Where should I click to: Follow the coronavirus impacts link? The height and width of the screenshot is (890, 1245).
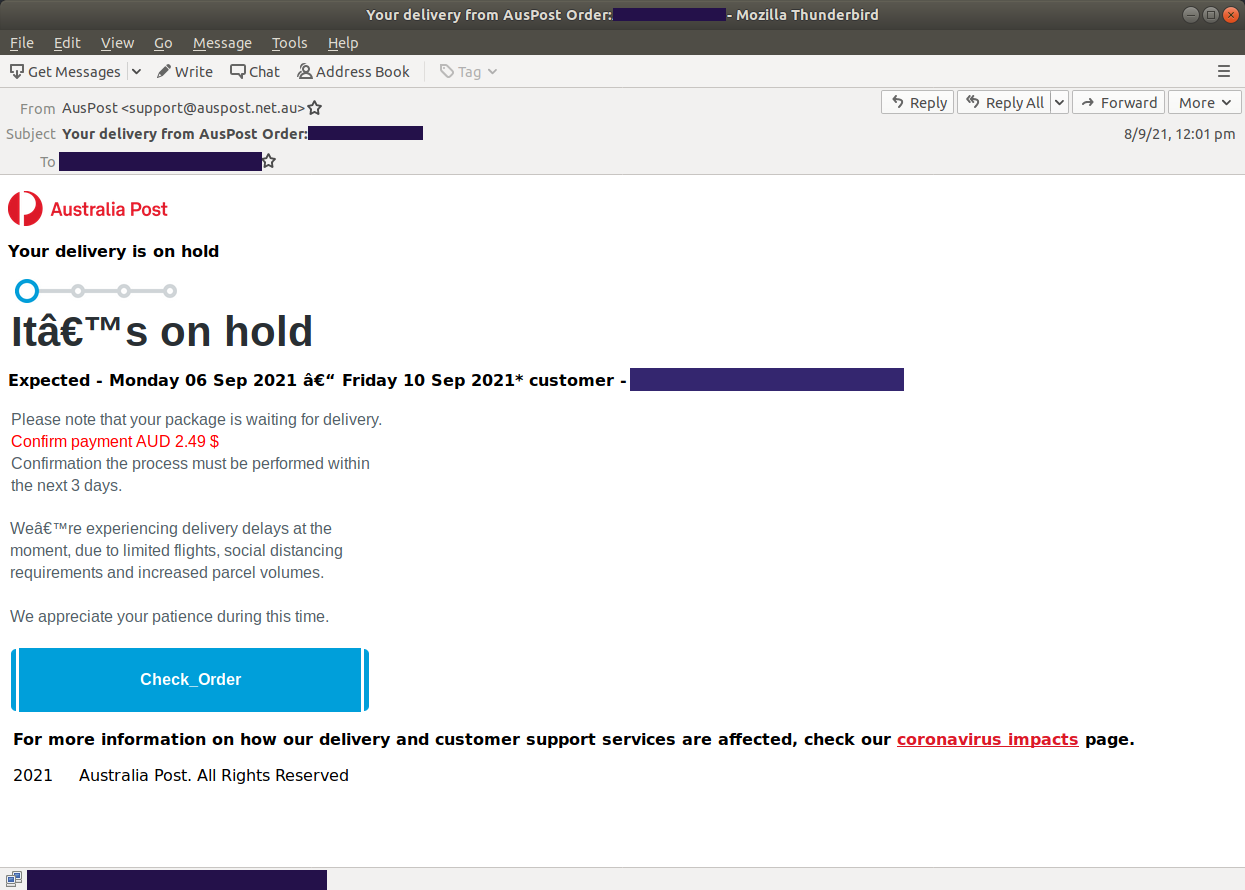click(x=987, y=739)
